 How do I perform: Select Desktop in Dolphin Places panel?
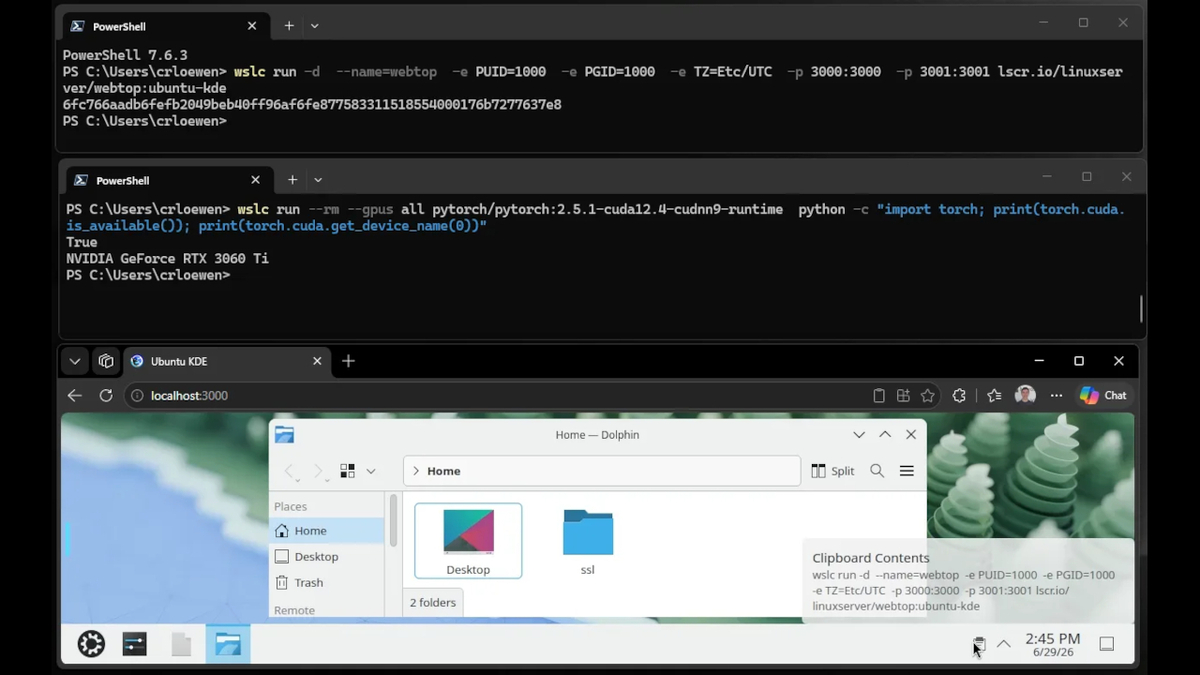pos(327,557)
